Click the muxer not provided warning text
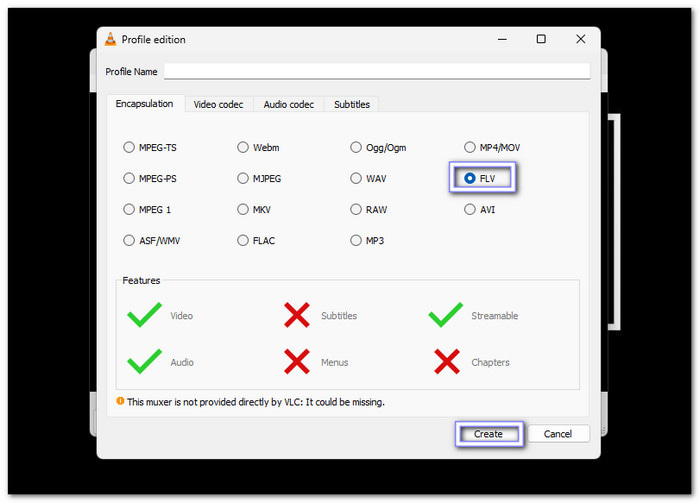The width and height of the screenshot is (700, 503). (256, 402)
